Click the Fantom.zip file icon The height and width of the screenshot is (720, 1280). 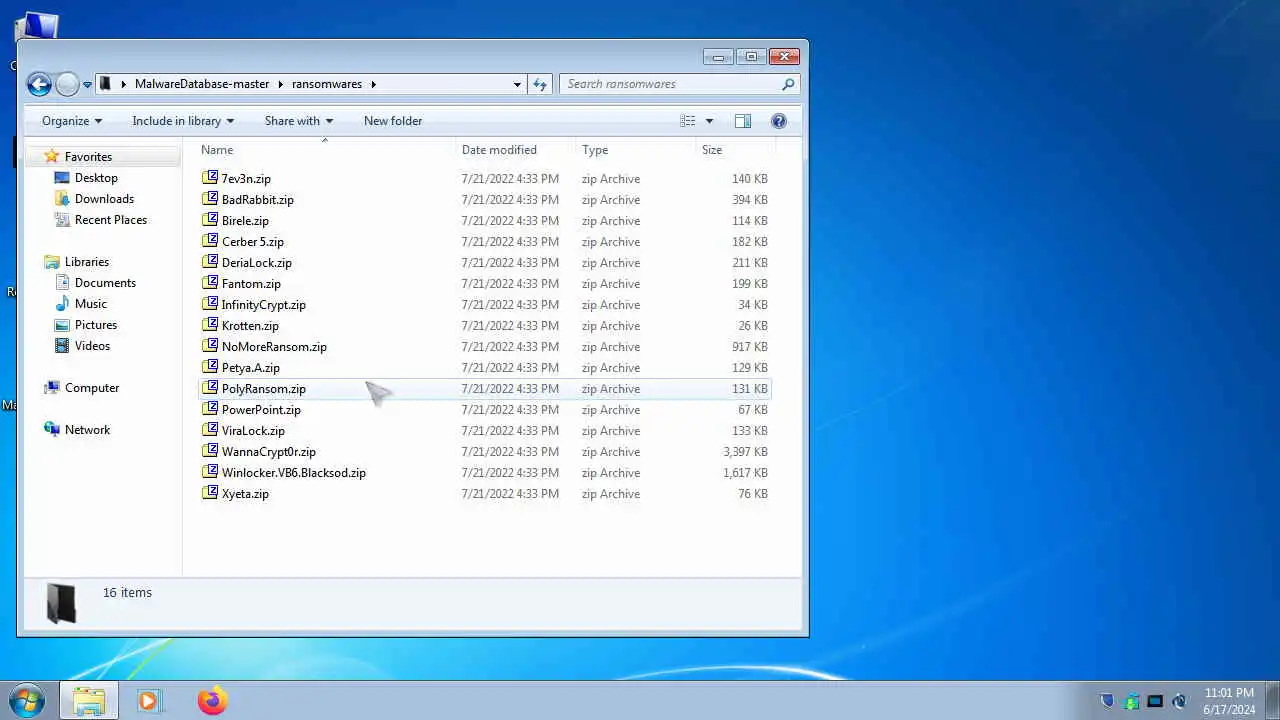[210, 283]
